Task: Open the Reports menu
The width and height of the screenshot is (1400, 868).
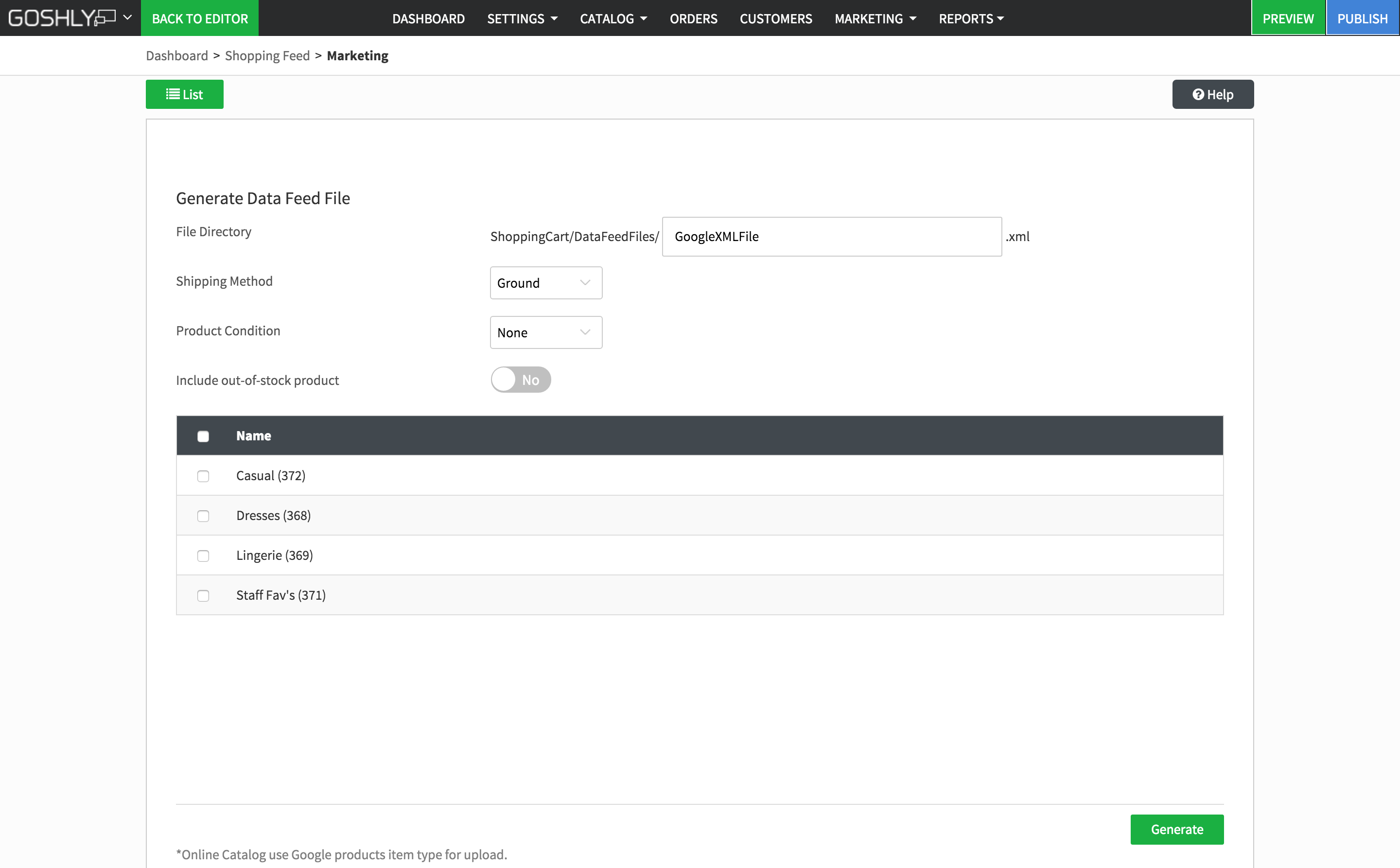Action: tap(970, 18)
